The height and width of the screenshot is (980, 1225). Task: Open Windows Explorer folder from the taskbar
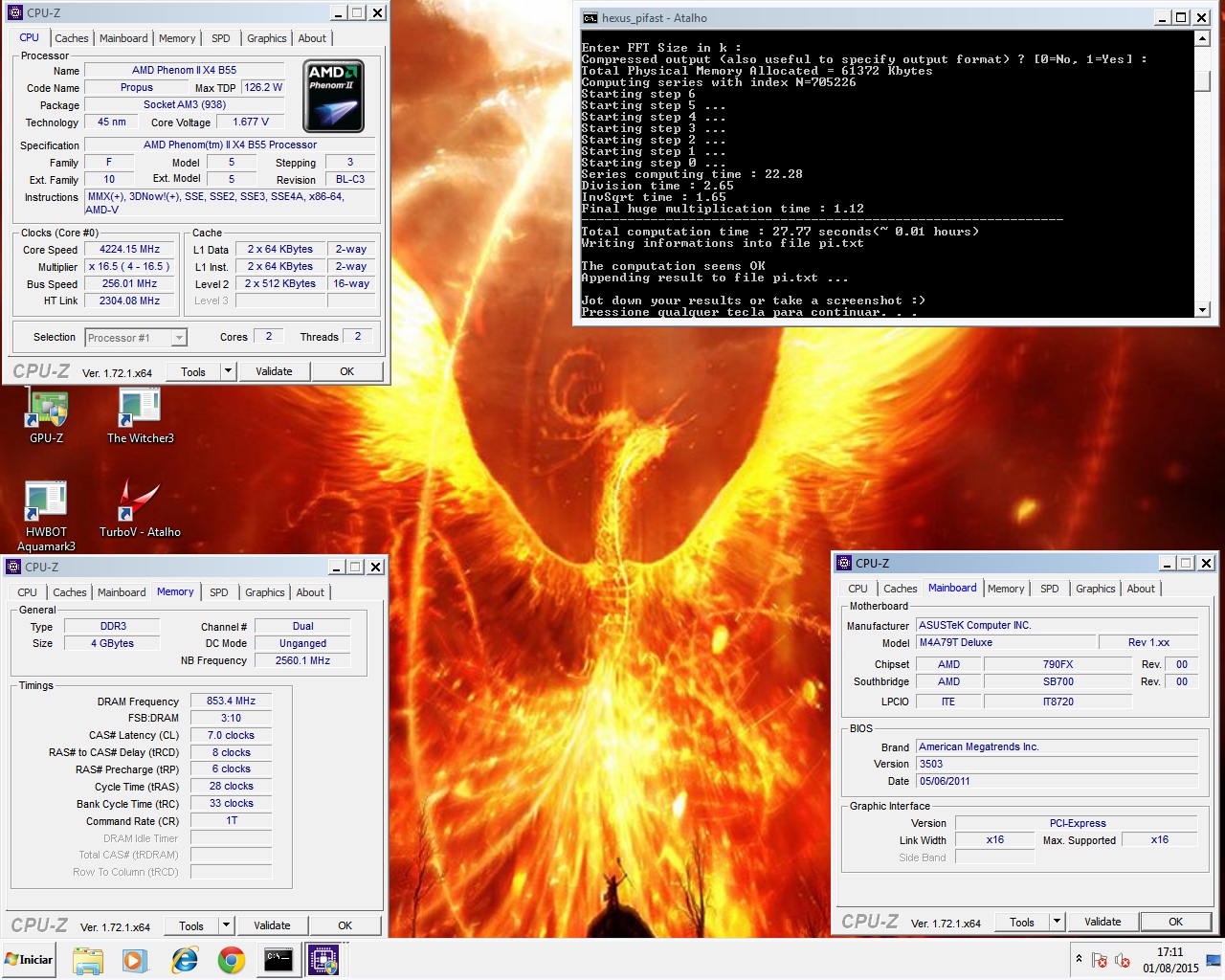(x=88, y=960)
